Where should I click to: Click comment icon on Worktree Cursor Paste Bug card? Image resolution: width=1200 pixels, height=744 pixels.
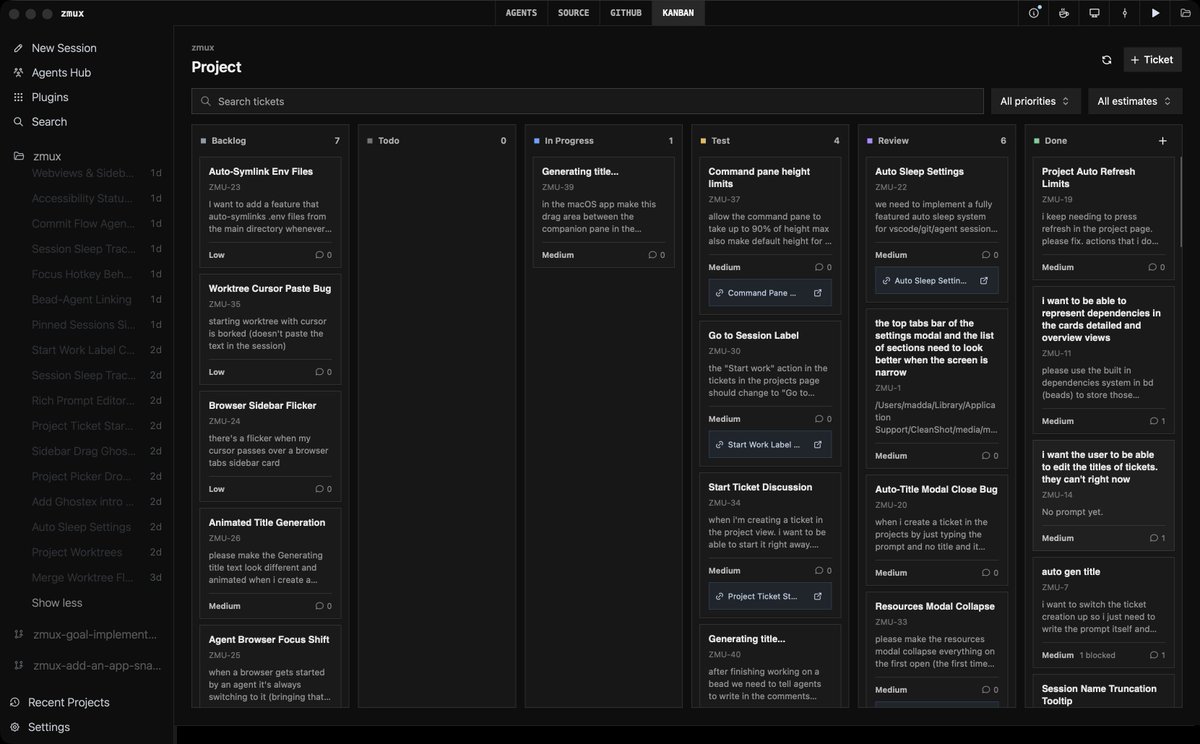click(x=319, y=372)
